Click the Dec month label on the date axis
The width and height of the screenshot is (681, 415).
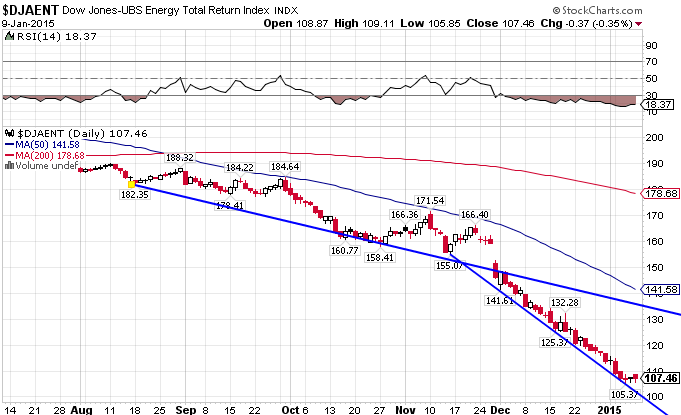[500, 410]
